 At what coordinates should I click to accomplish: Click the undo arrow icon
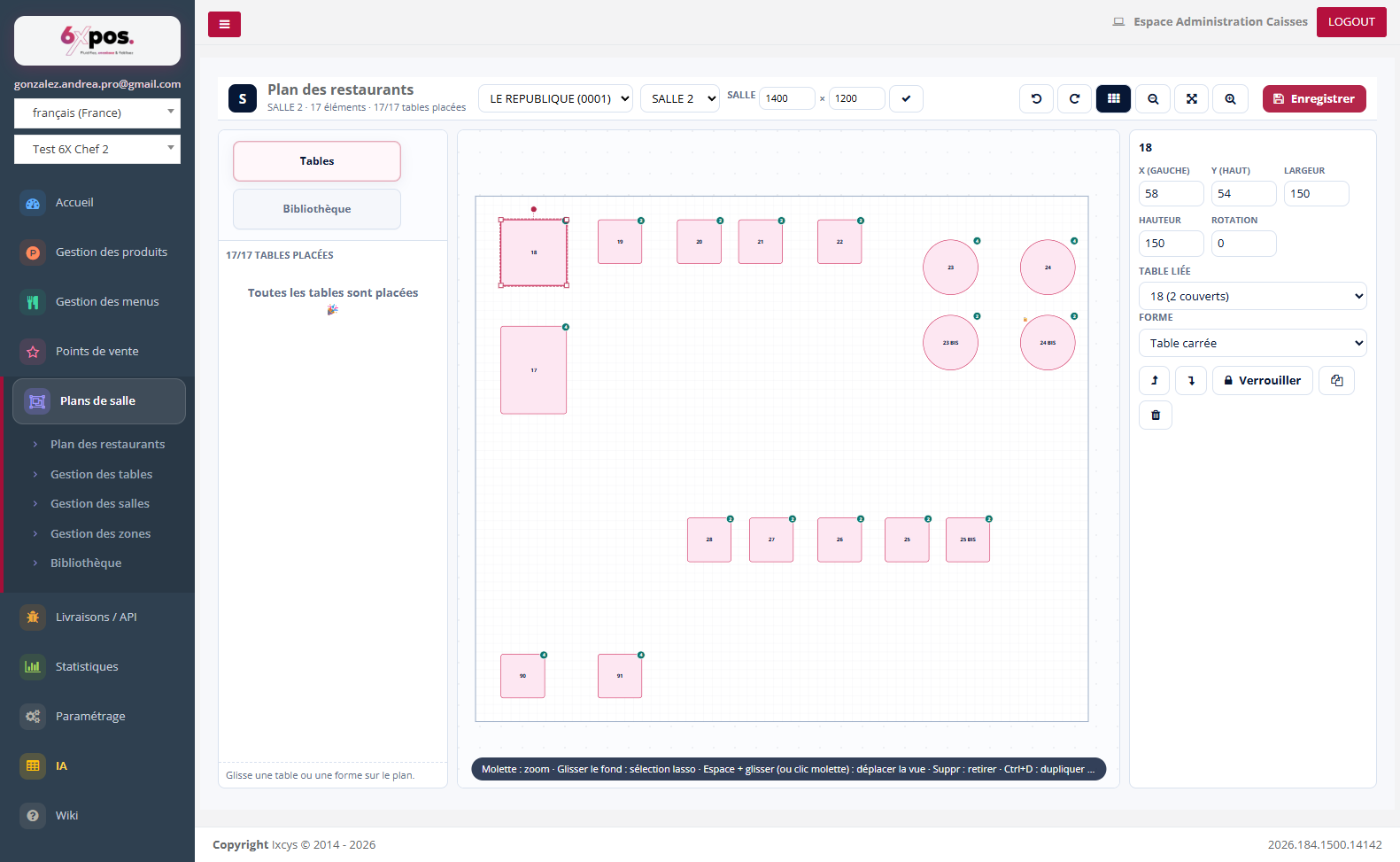coord(1036,99)
